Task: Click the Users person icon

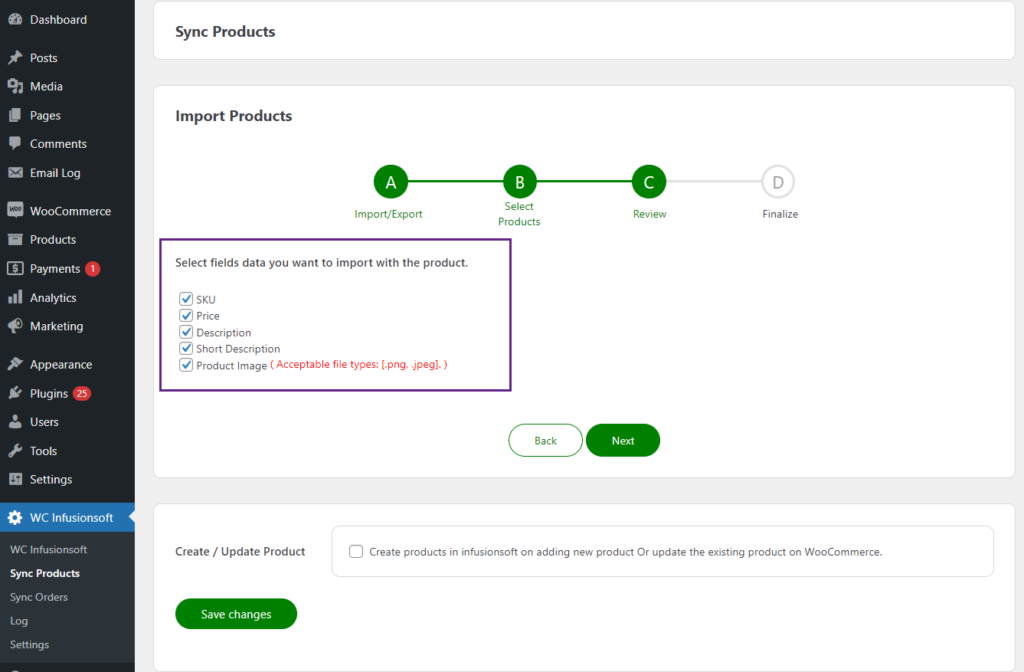Action: (x=15, y=422)
